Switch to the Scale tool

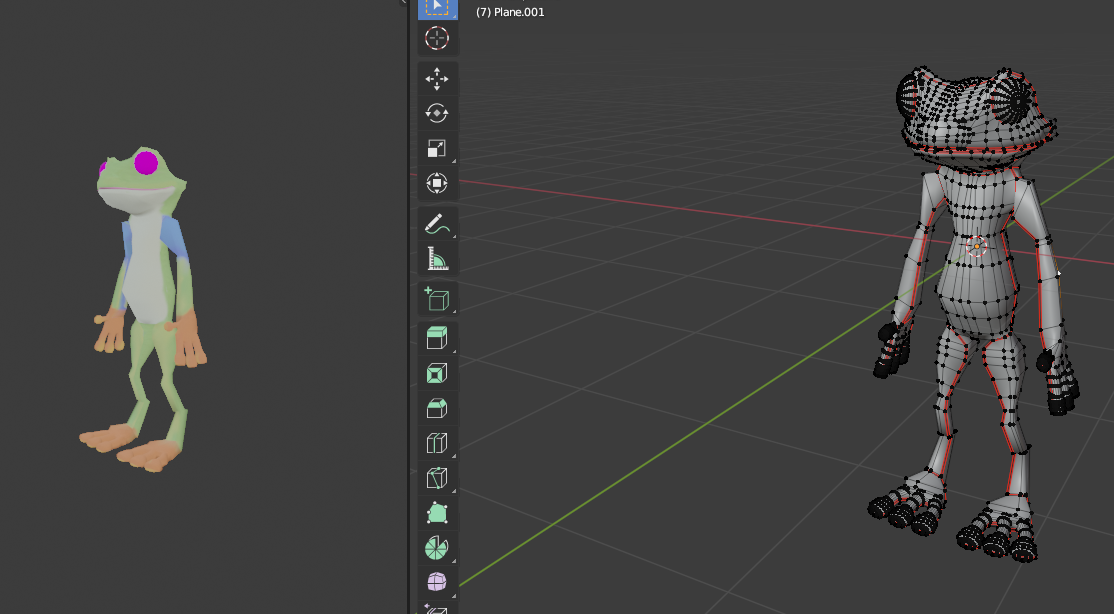coord(437,148)
